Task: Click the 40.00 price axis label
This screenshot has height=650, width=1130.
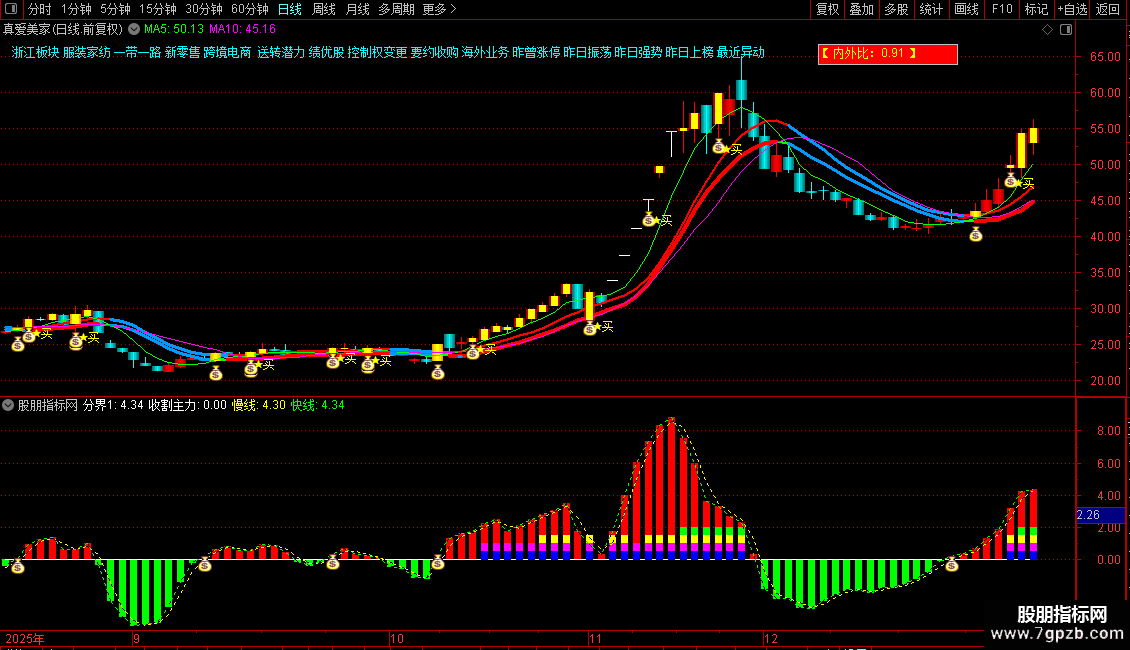Action: (1105, 237)
